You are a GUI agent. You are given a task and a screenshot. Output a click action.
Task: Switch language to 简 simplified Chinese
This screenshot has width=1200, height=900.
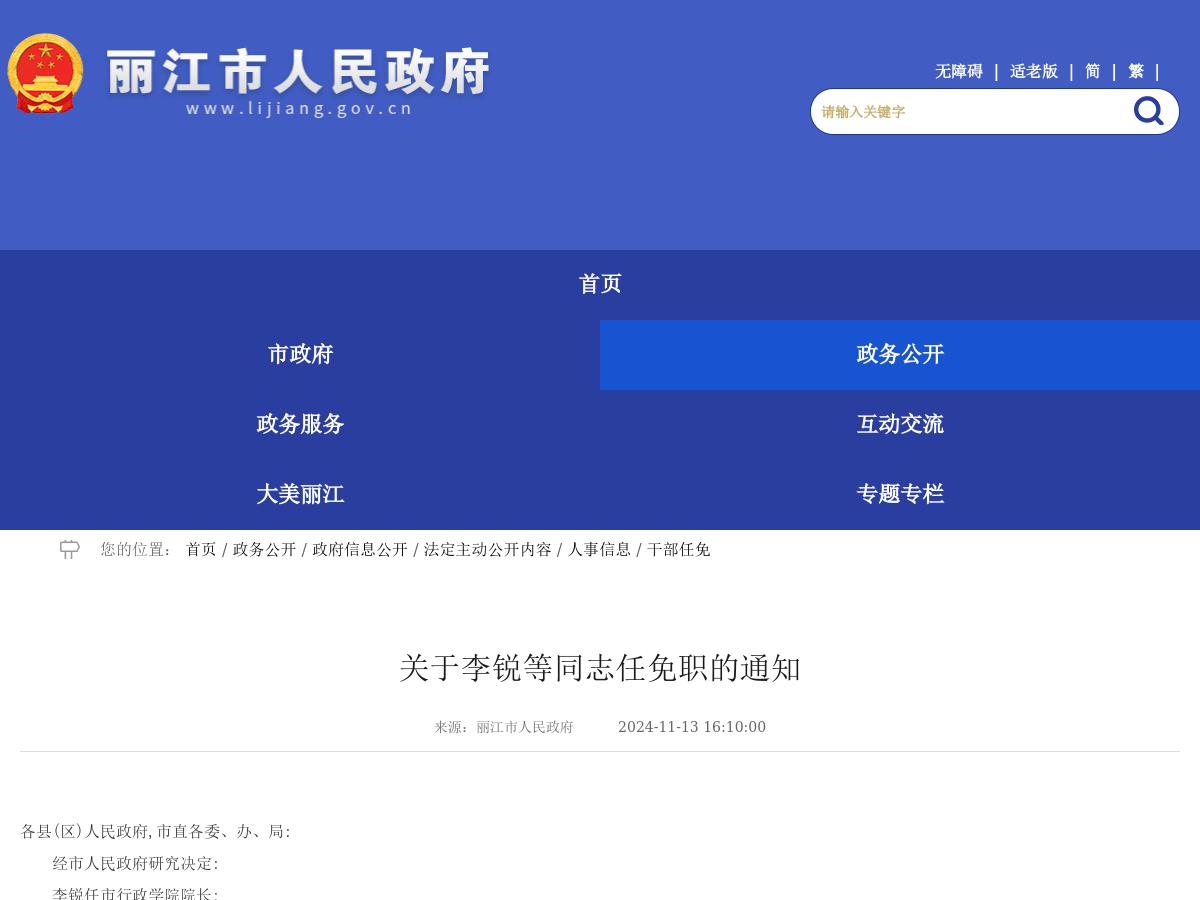point(1091,71)
